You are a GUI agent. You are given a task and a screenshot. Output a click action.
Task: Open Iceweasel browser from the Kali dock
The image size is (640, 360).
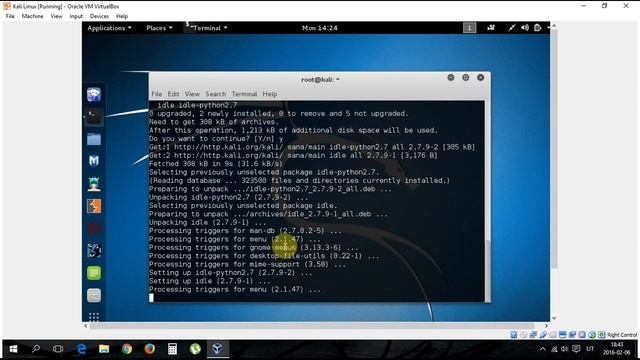(x=94, y=95)
